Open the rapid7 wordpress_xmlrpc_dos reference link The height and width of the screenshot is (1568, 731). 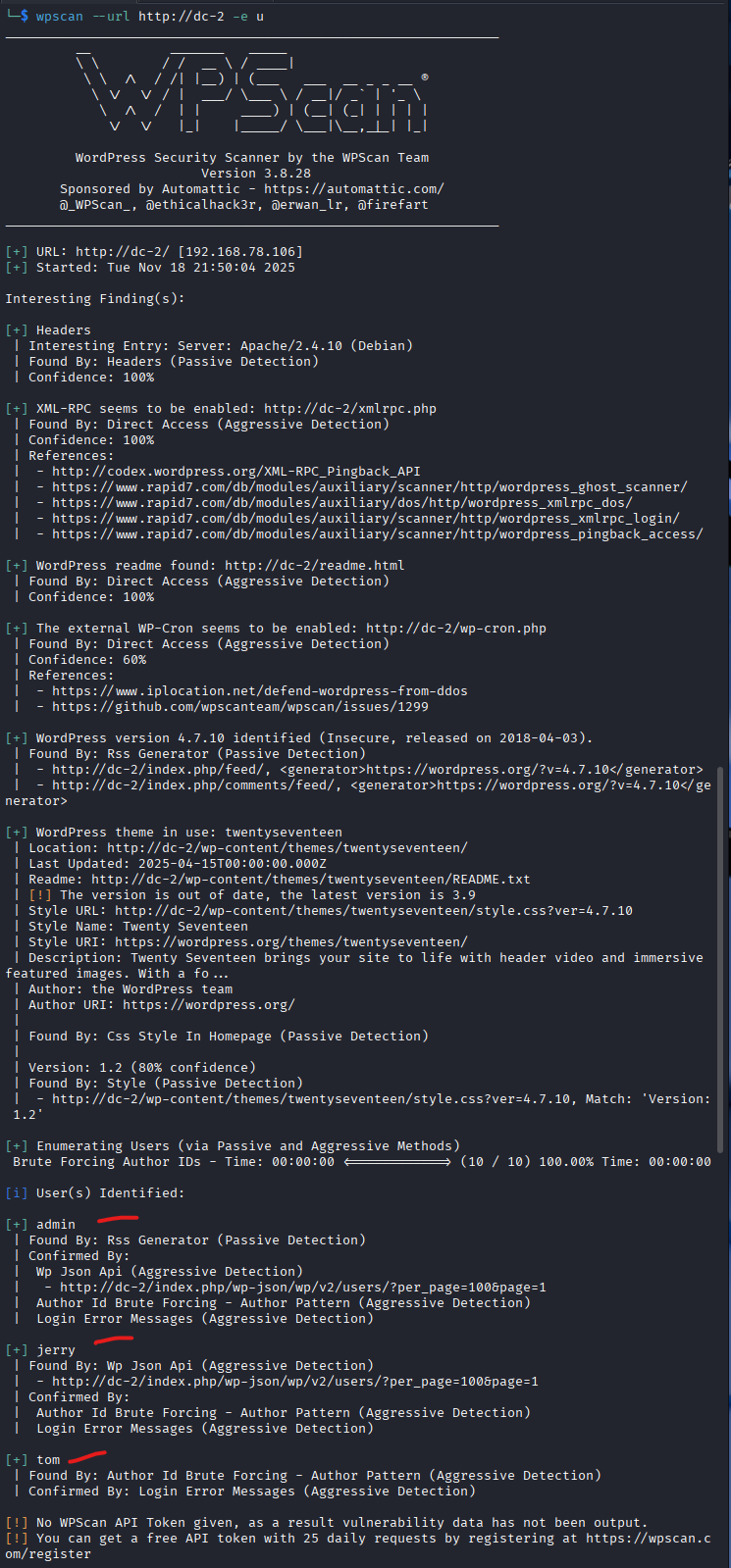[341, 503]
